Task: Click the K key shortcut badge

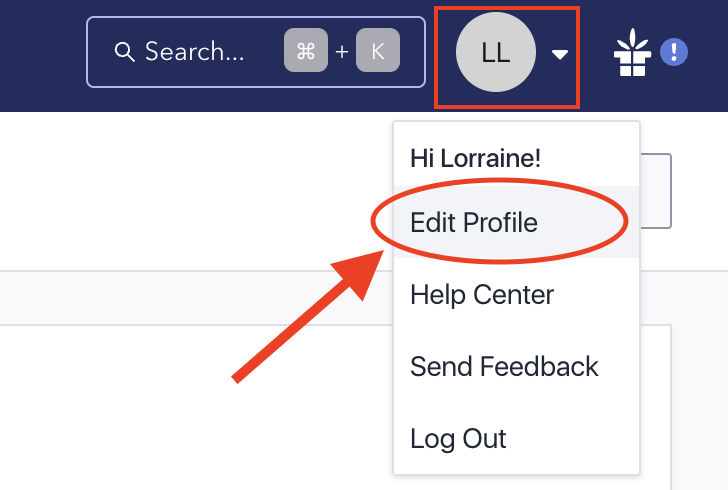Action: 378,51
